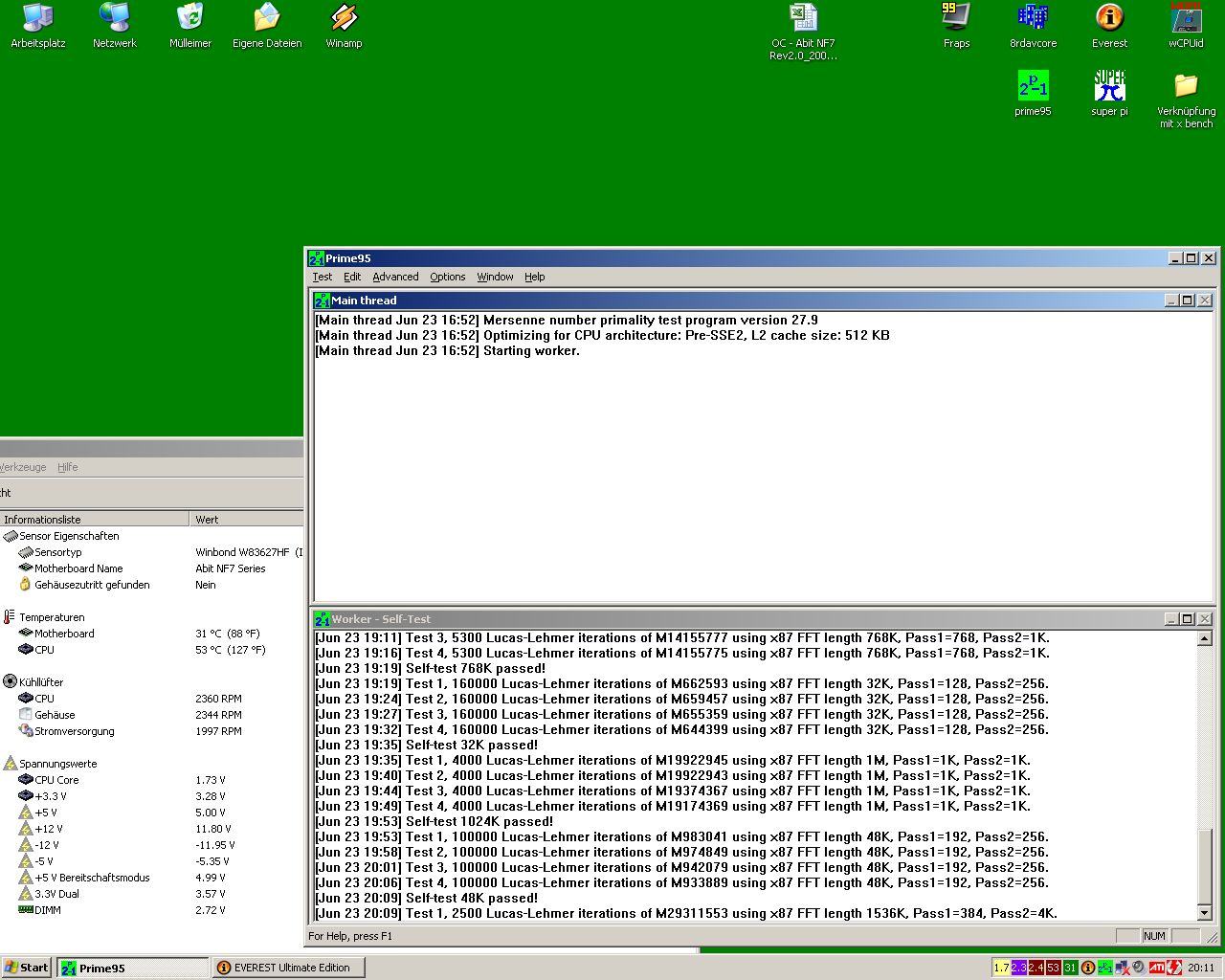1225x980 pixels.
Task: Launch the super pi desktop shortcut
Action: click(x=1109, y=93)
